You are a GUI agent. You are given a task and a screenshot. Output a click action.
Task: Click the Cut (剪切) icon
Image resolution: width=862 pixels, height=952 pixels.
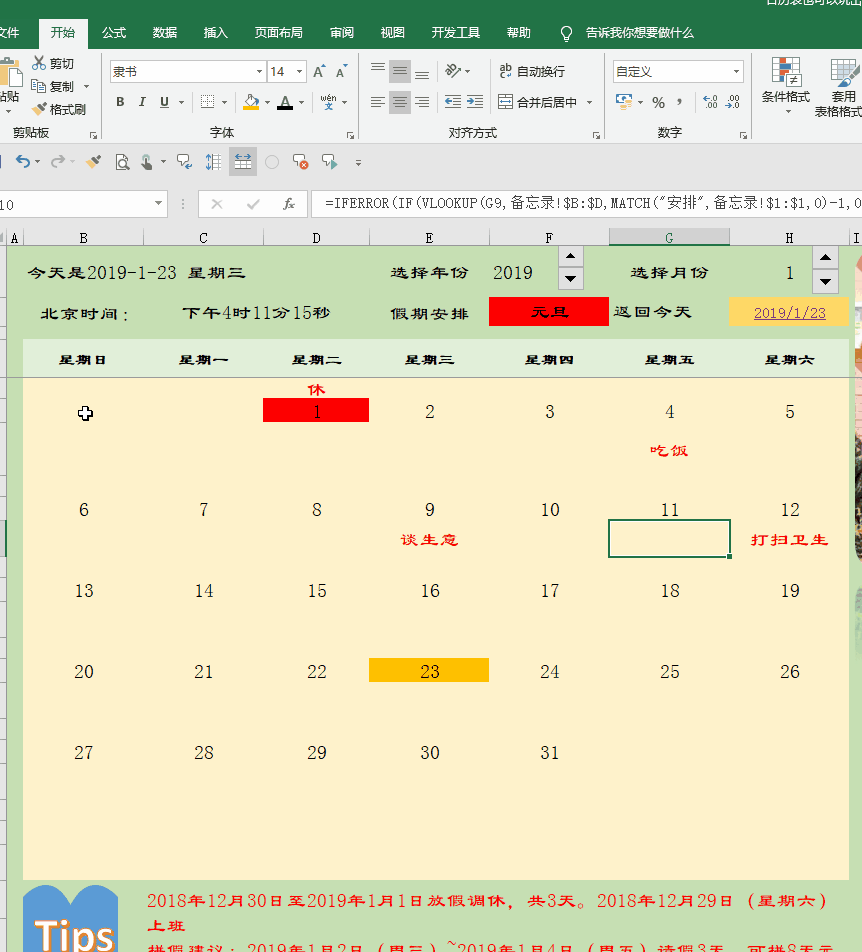click(39, 63)
